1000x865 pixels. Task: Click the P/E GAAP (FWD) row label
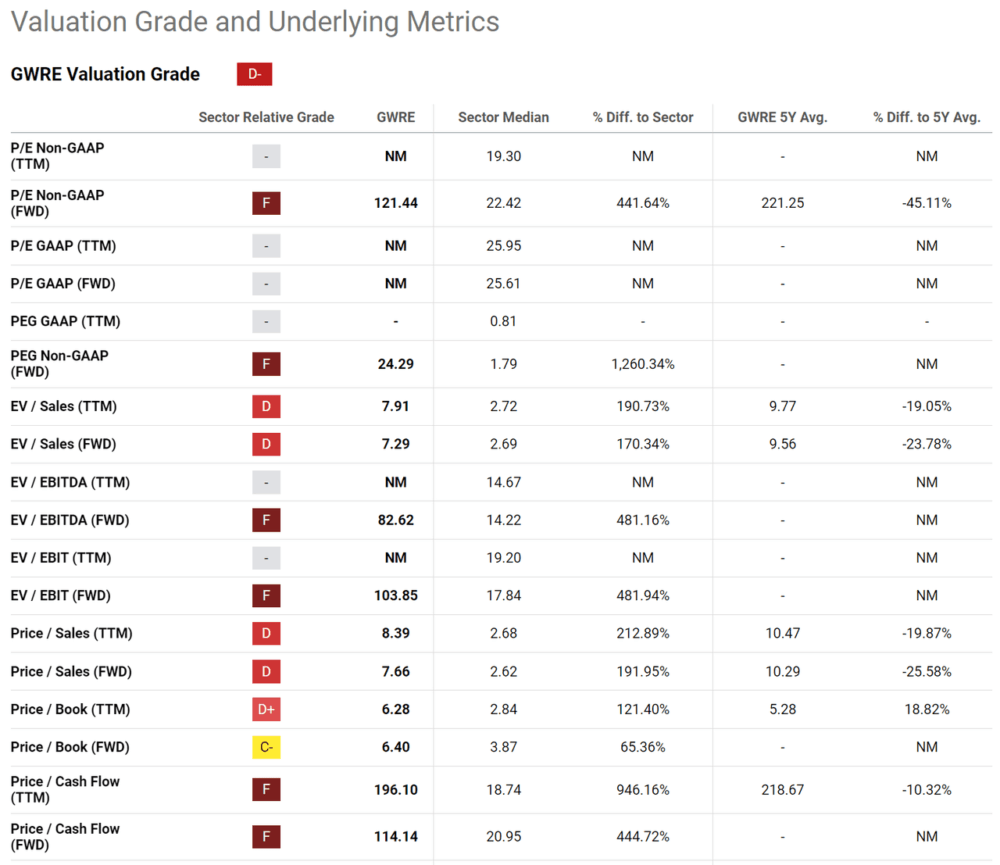point(63,284)
